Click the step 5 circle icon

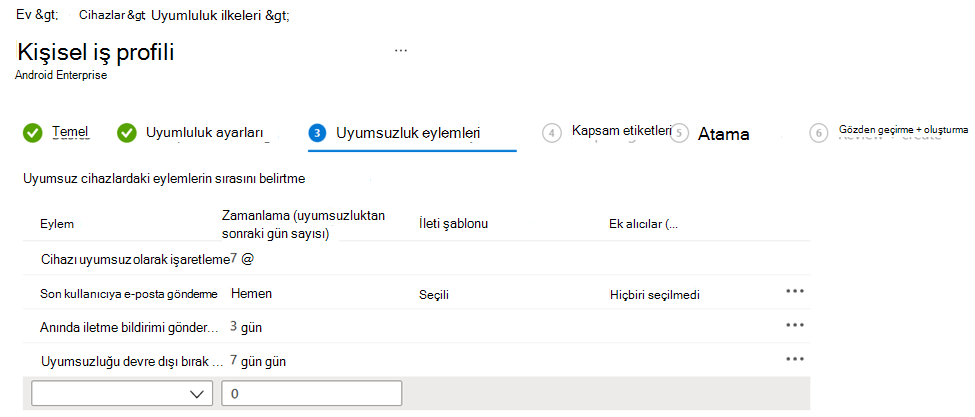[680, 134]
